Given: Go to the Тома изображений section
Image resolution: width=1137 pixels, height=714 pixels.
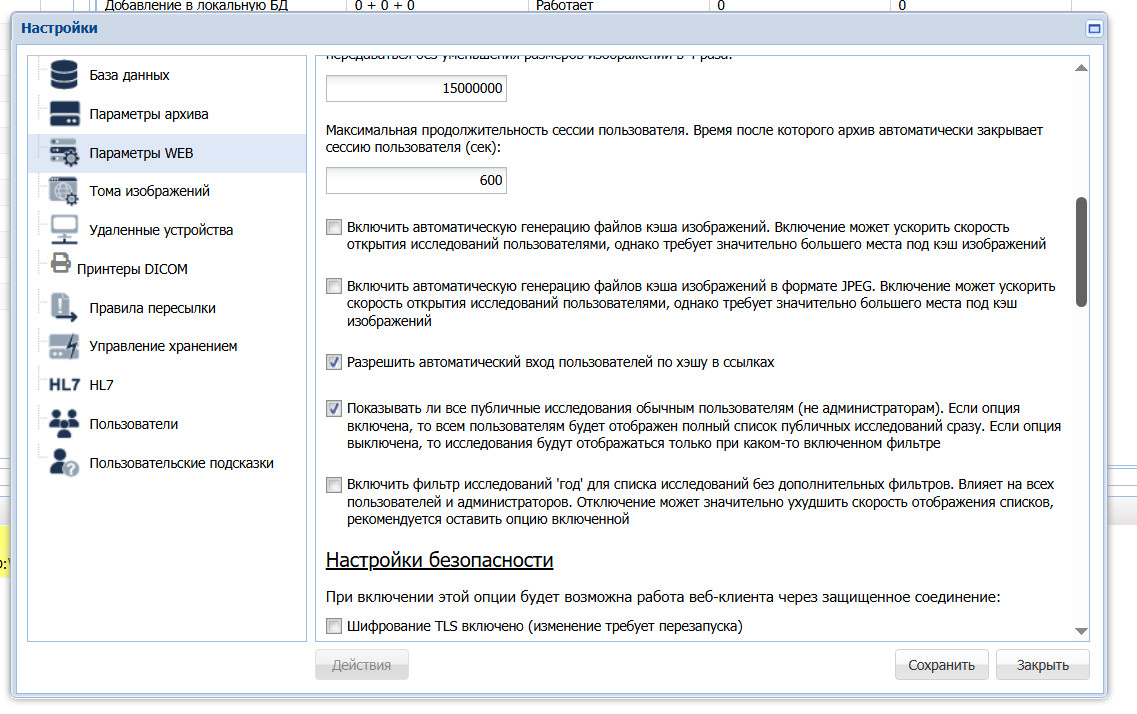Looking at the screenshot, I should click(149, 191).
